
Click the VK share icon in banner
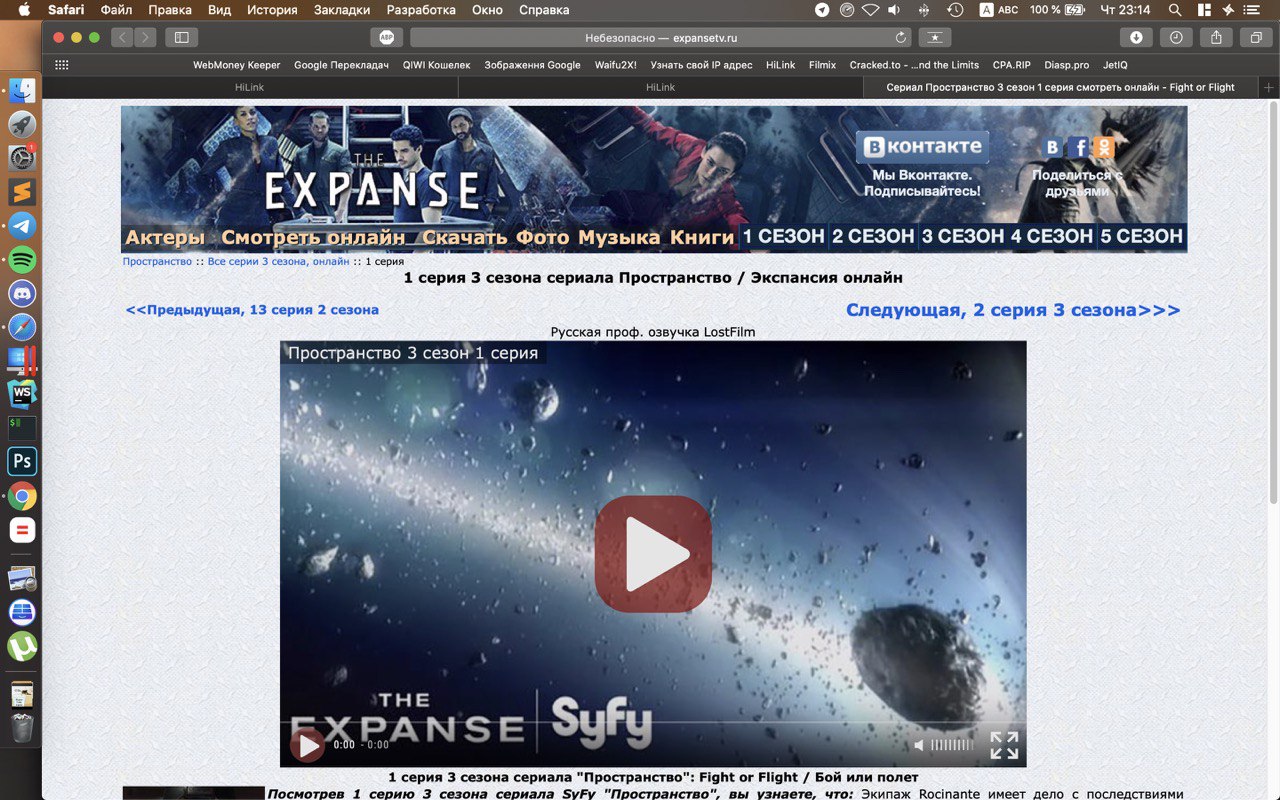coord(1052,148)
